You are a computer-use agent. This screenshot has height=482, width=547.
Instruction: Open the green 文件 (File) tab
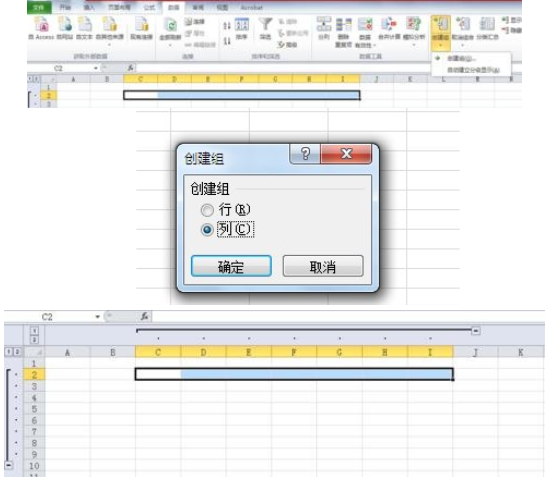pyautogui.click(x=39, y=7)
